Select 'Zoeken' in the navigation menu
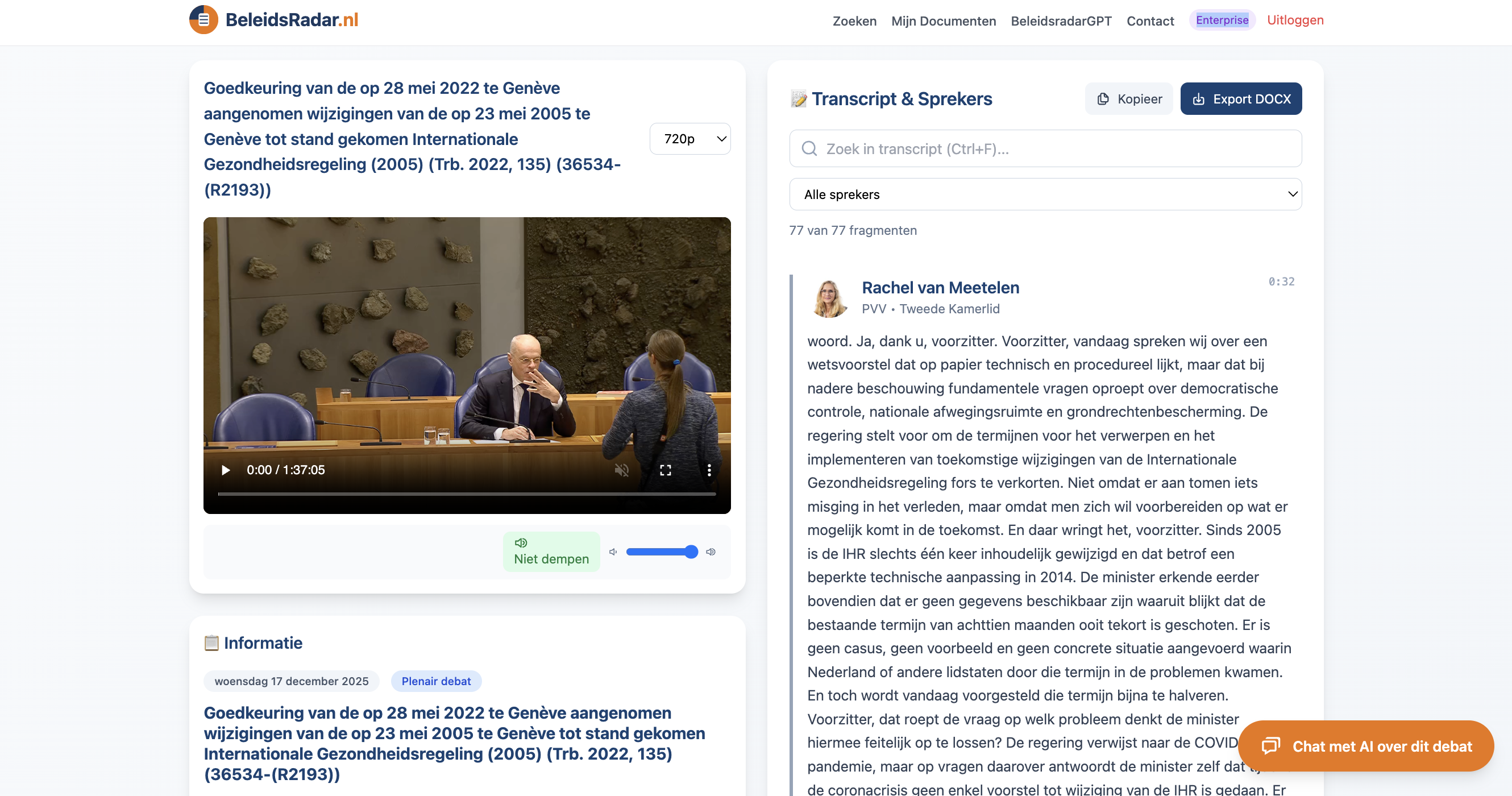This screenshot has height=796, width=1512. tap(854, 21)
